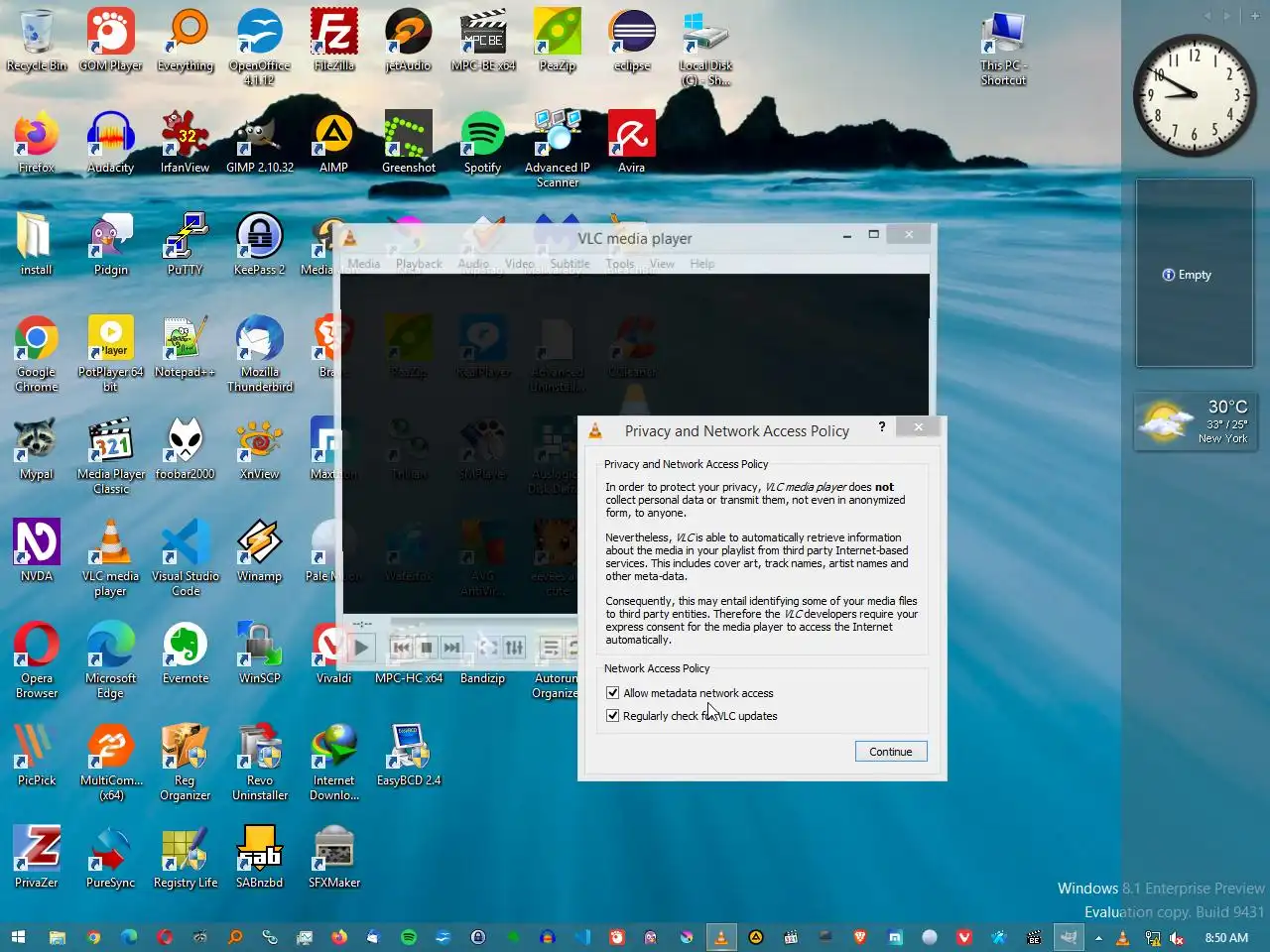The width and height of the screenshot is (1270, 952).
Task: Click the Stop playback button in VLC
Action: (427, 648)
